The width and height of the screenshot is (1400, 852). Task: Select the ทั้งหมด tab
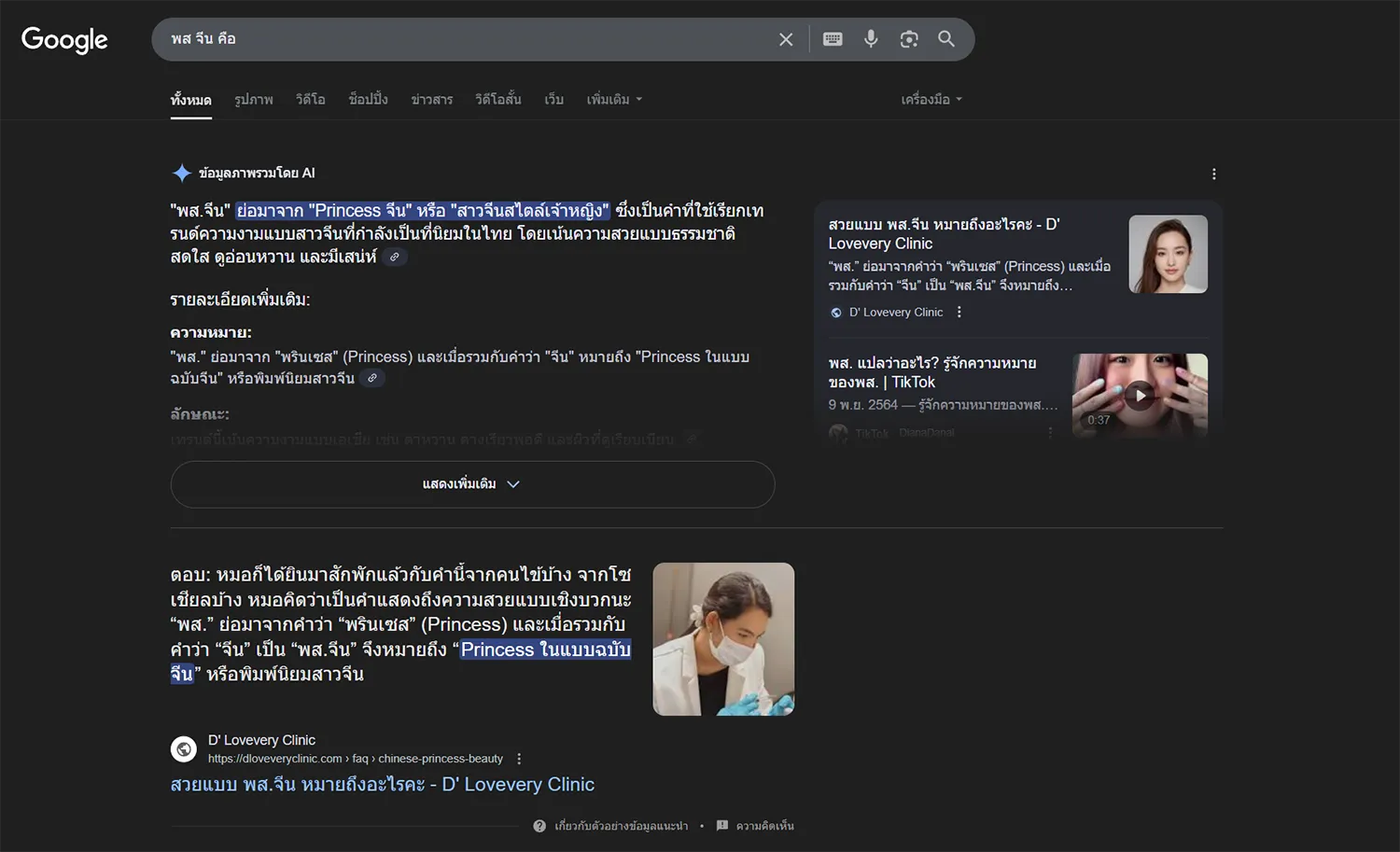point(191,100)
